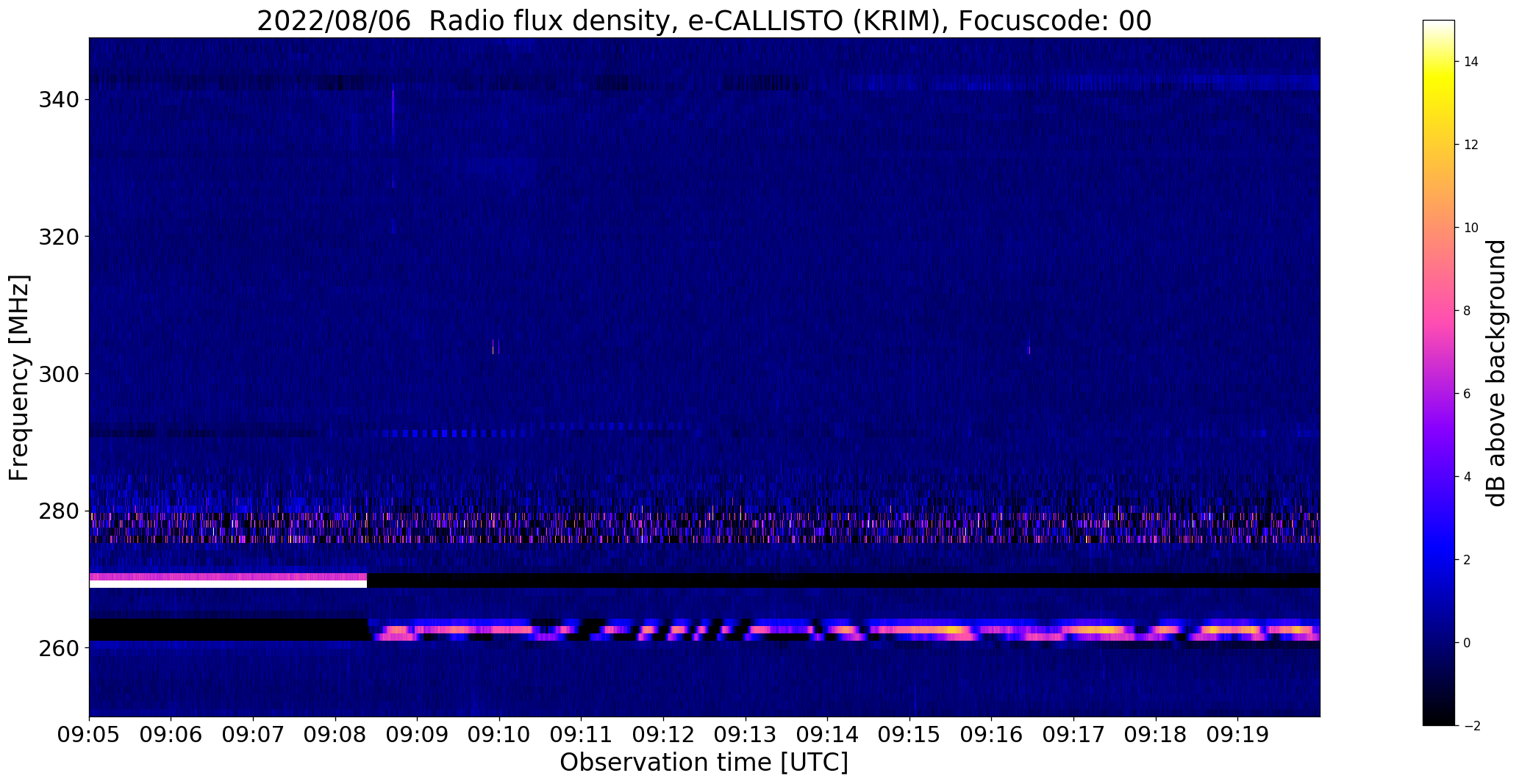Click the colorbar tick label 0
Screen dimensions: 1519x784
click(1467, 643)
